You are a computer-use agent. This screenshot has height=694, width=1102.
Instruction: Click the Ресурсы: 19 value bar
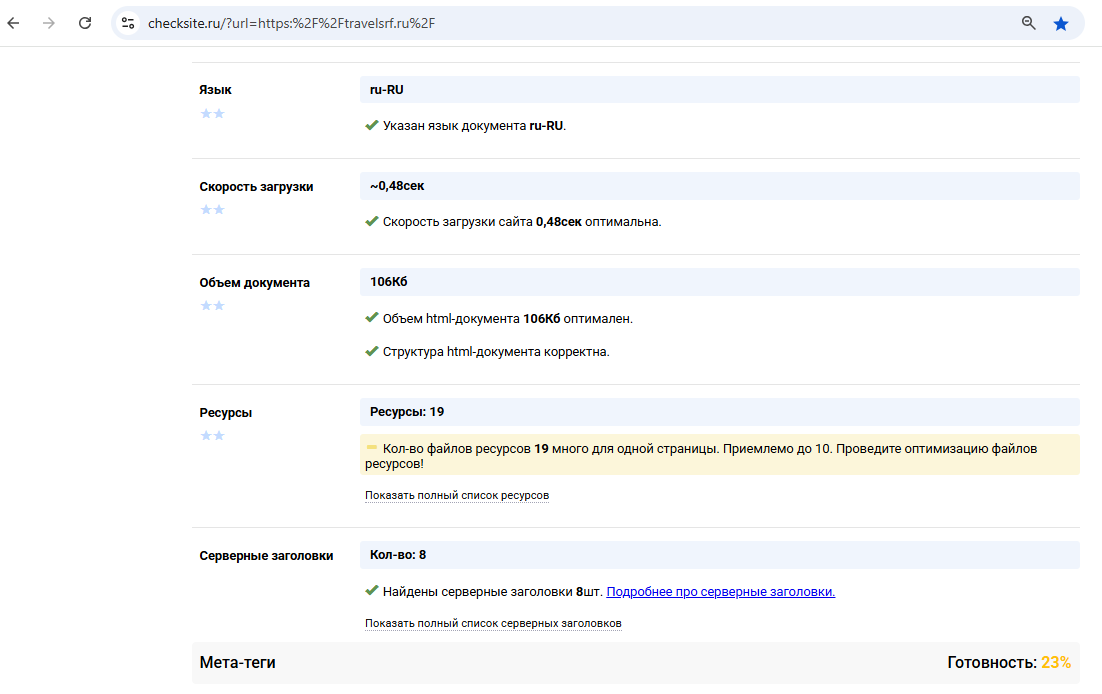coord(719,412)
